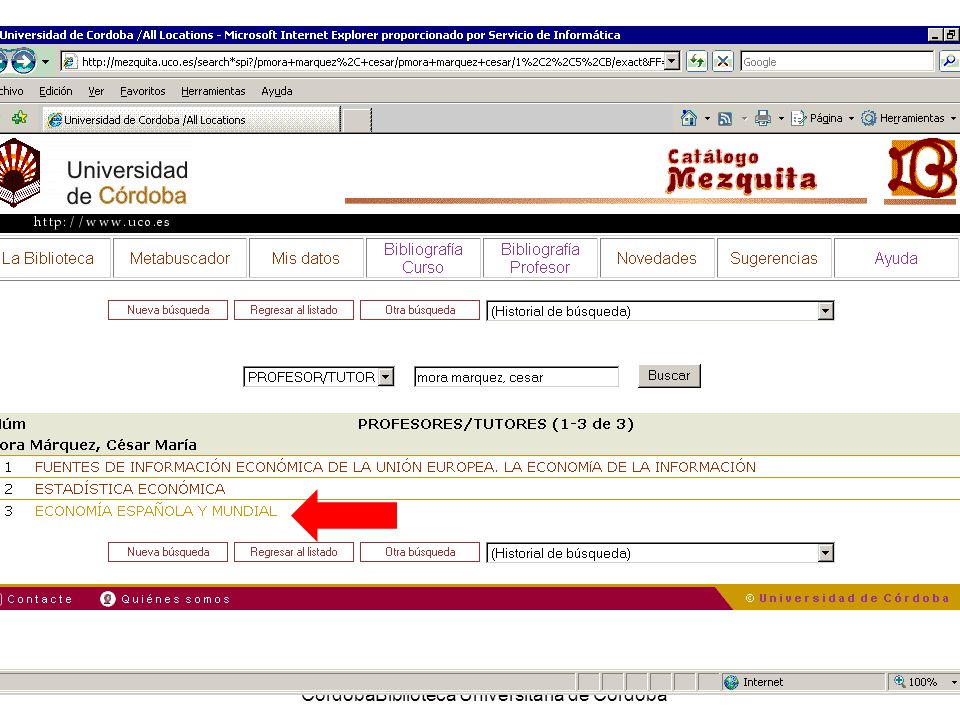Open the Sugerencias section
The height and width of the screenshot is (720, 960).
[774, 258]
